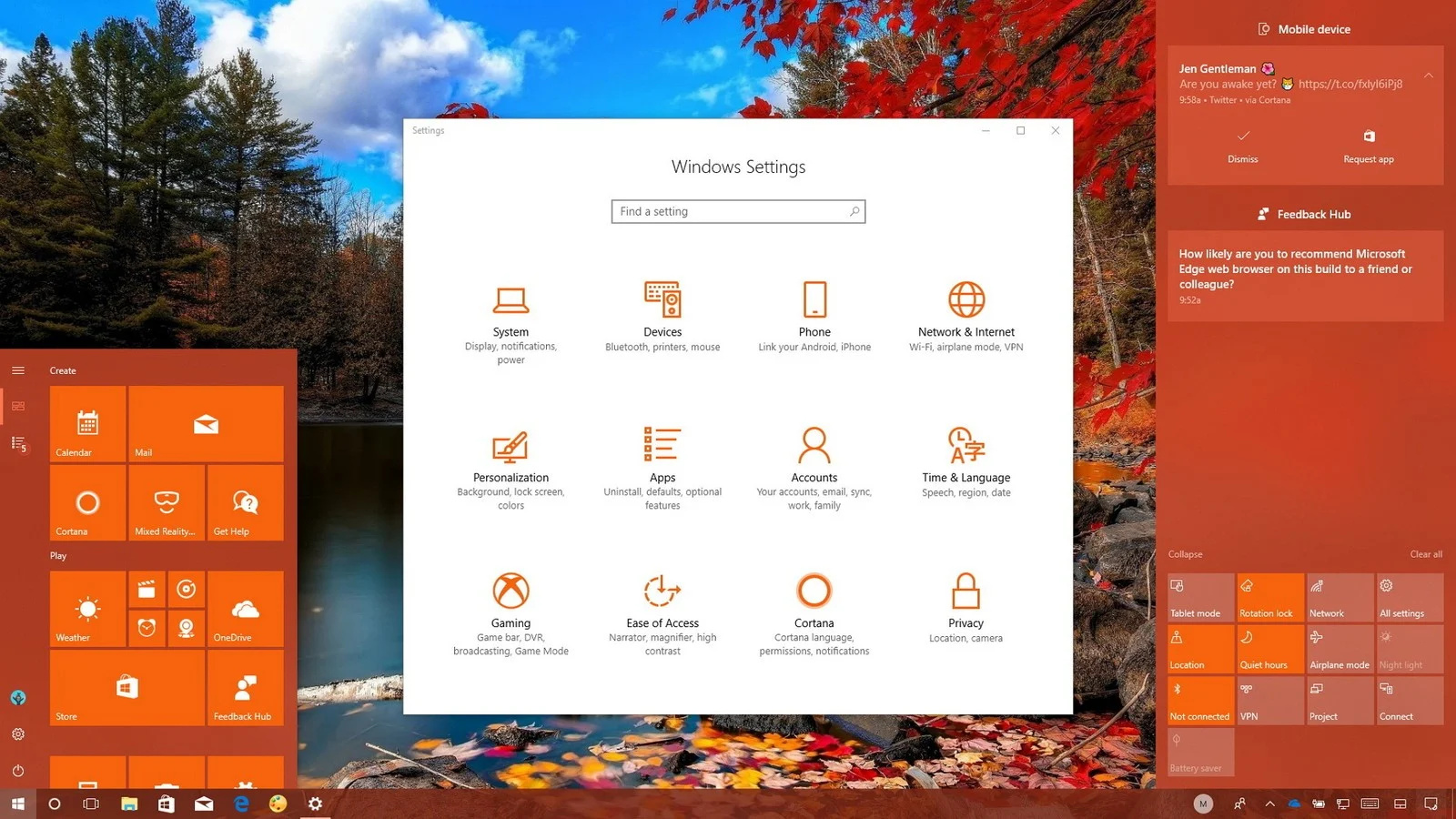This screenshot has height=819, width=1456.
Task: Click the Find a setting search box
Action: click(x=738, y=210)
